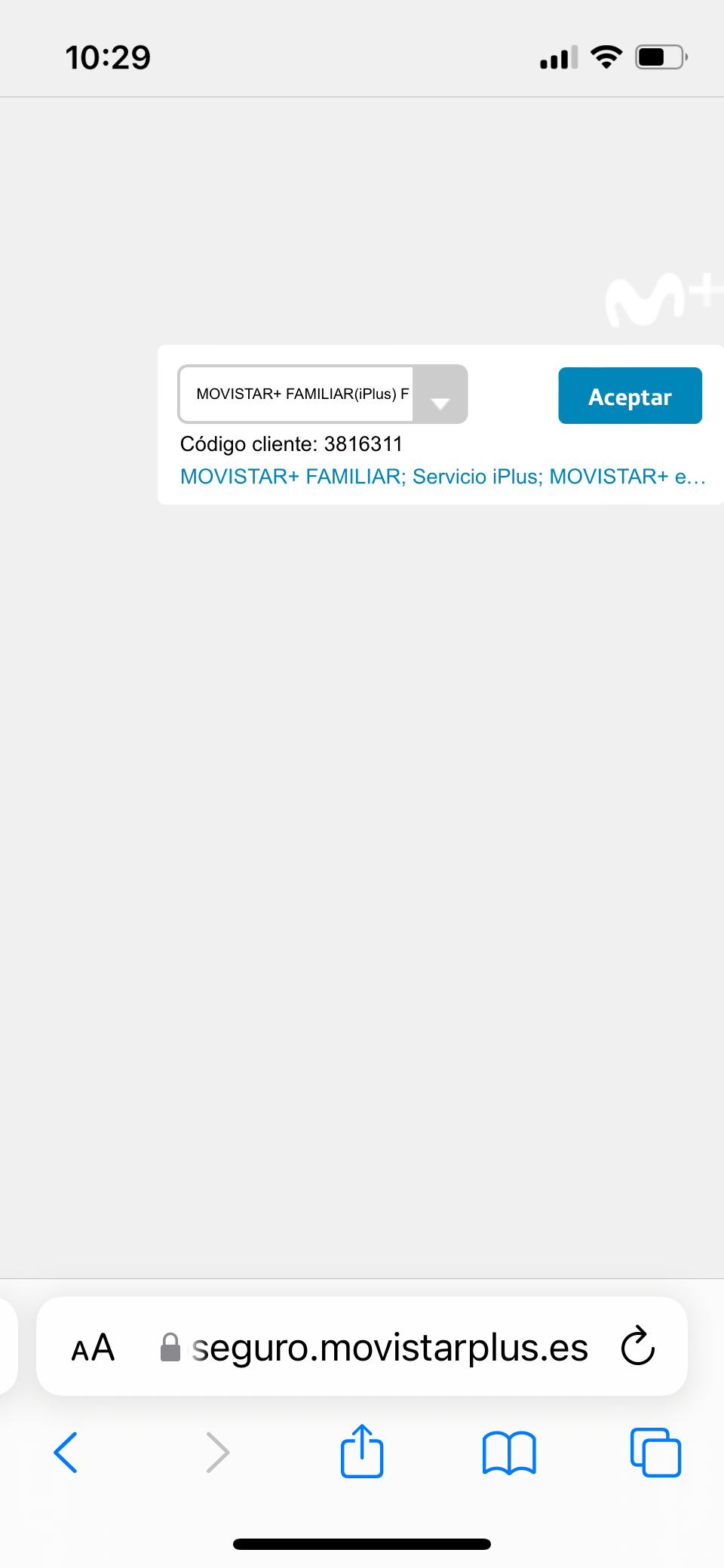The height and width of the screenshot is (1568, 724).
Task: Reload the seguro.movistarplus.es page
Action: (x=638, y=1346)
